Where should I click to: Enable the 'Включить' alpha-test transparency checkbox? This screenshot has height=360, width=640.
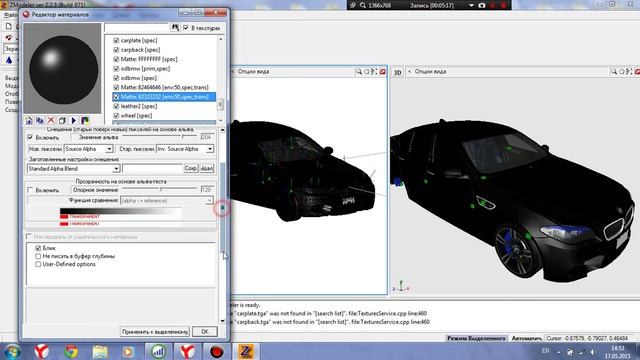pos(30,190)
